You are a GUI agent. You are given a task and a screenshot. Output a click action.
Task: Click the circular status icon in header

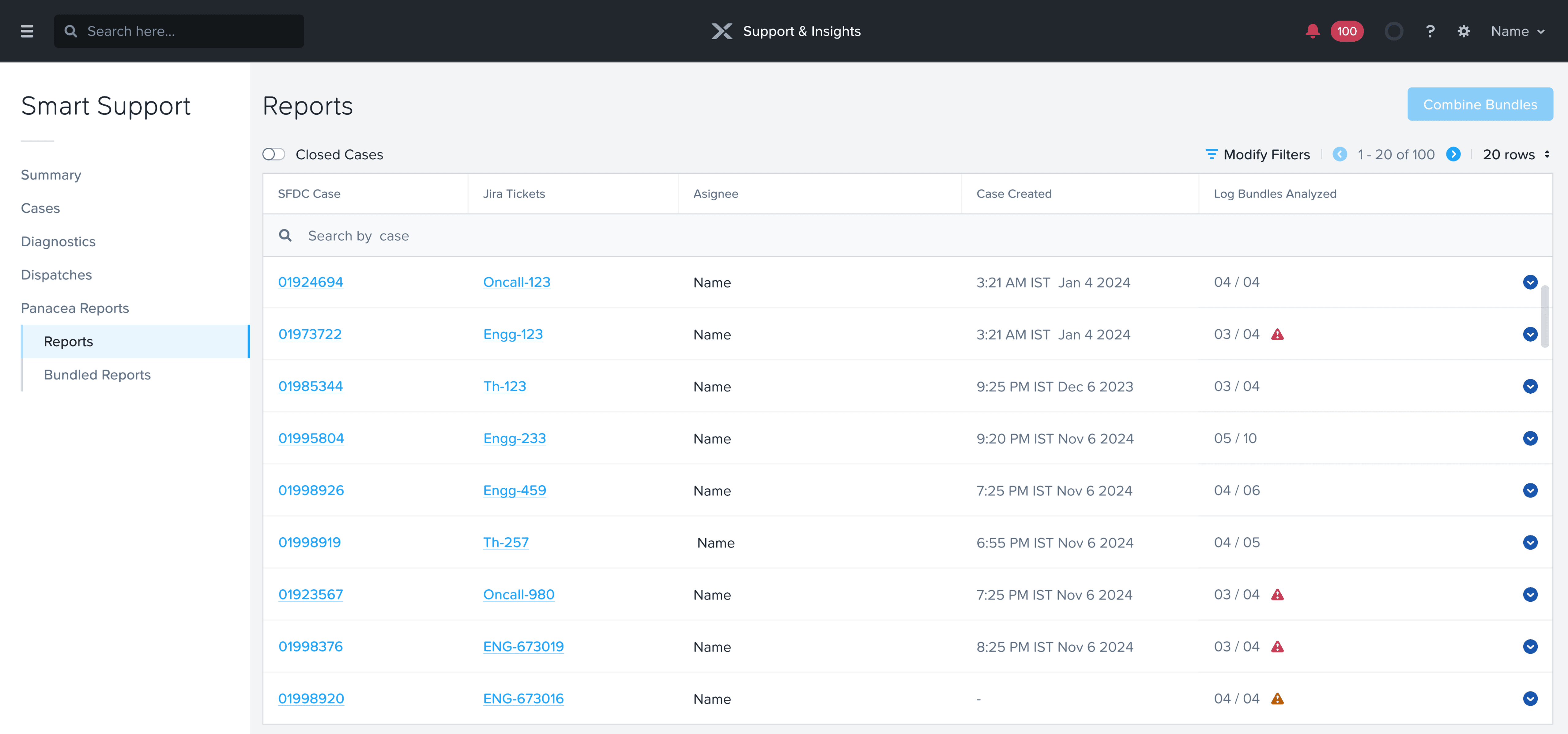[1393, 31]
